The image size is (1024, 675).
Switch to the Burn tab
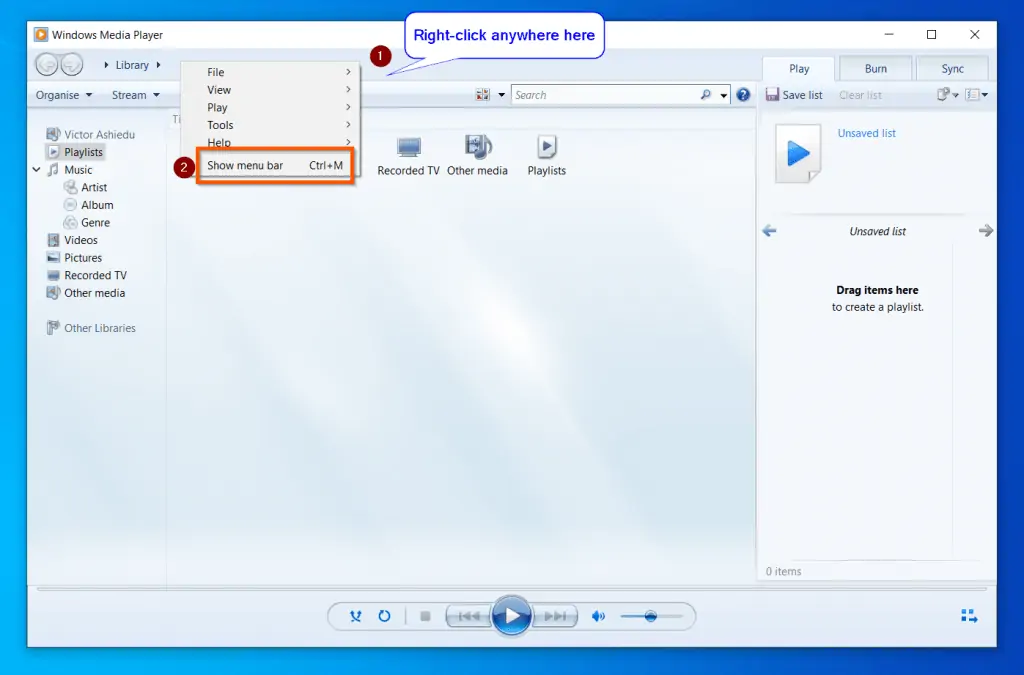874,68
